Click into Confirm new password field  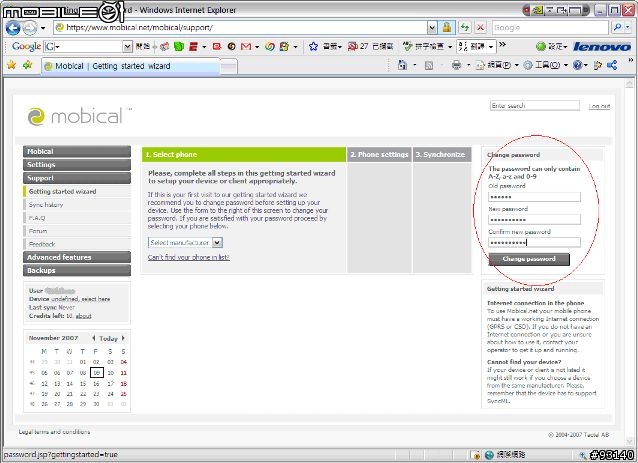(x=535, y=242)
